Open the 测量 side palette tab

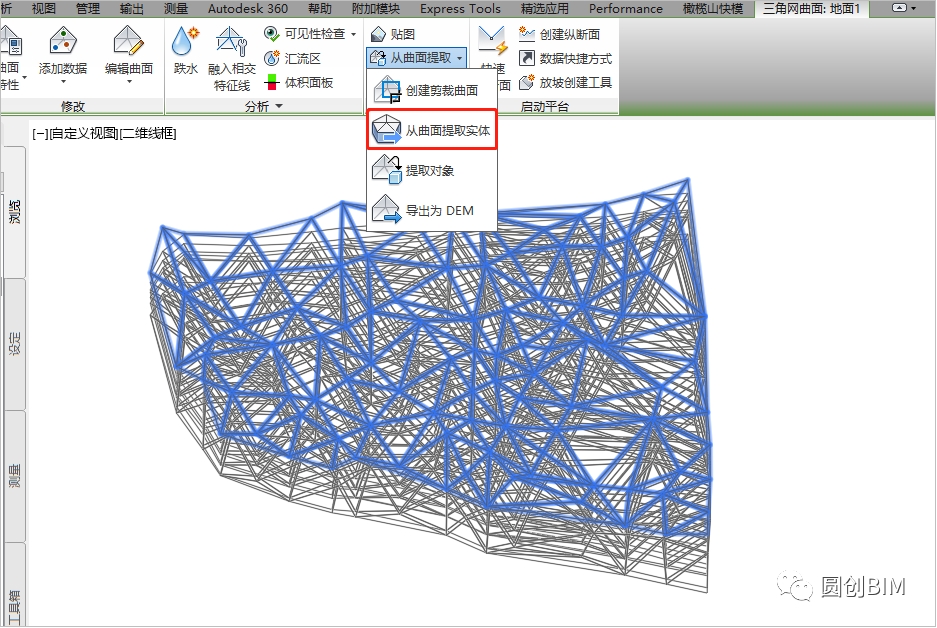[14, 476]
